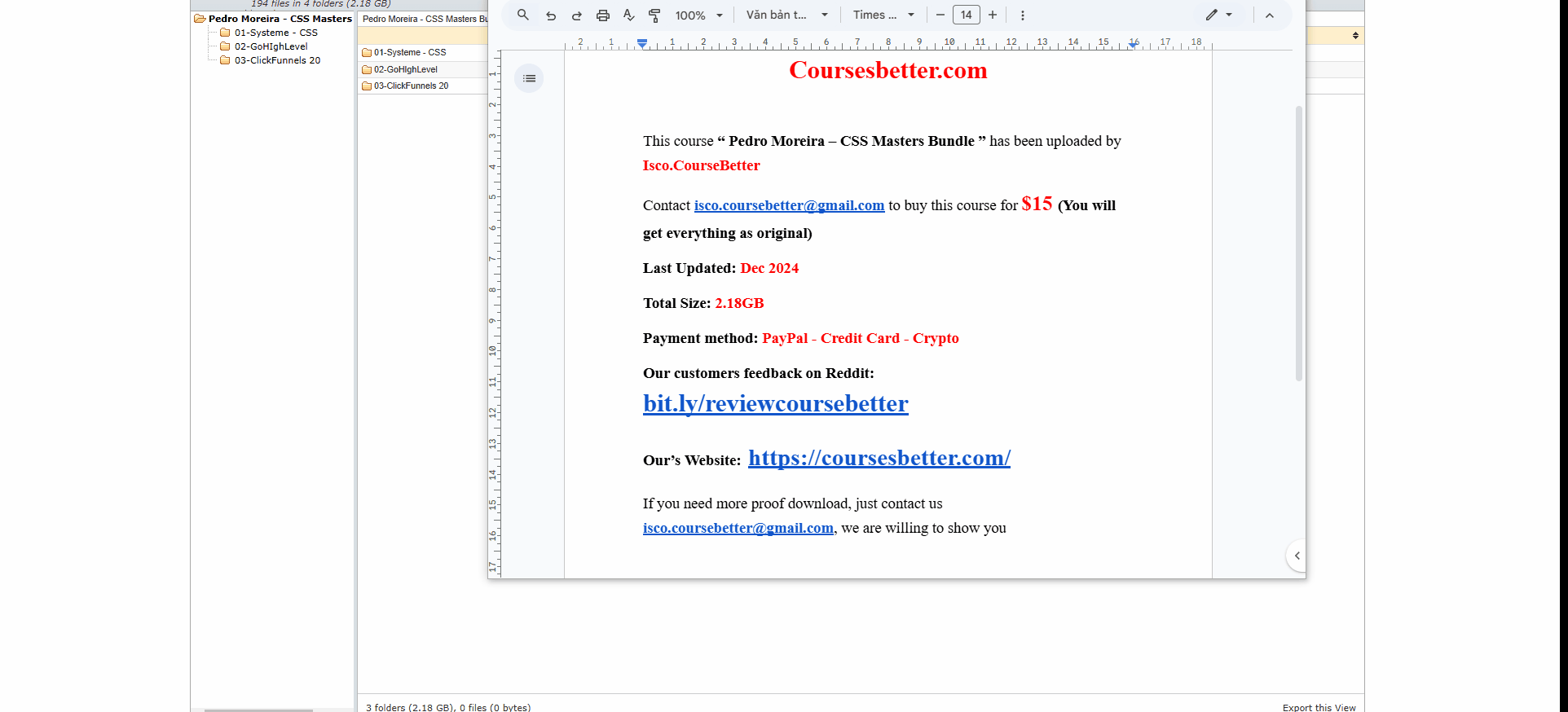
Task: Click the font size field showing 14
Action: pyautogui.click(x=967, y=15)
